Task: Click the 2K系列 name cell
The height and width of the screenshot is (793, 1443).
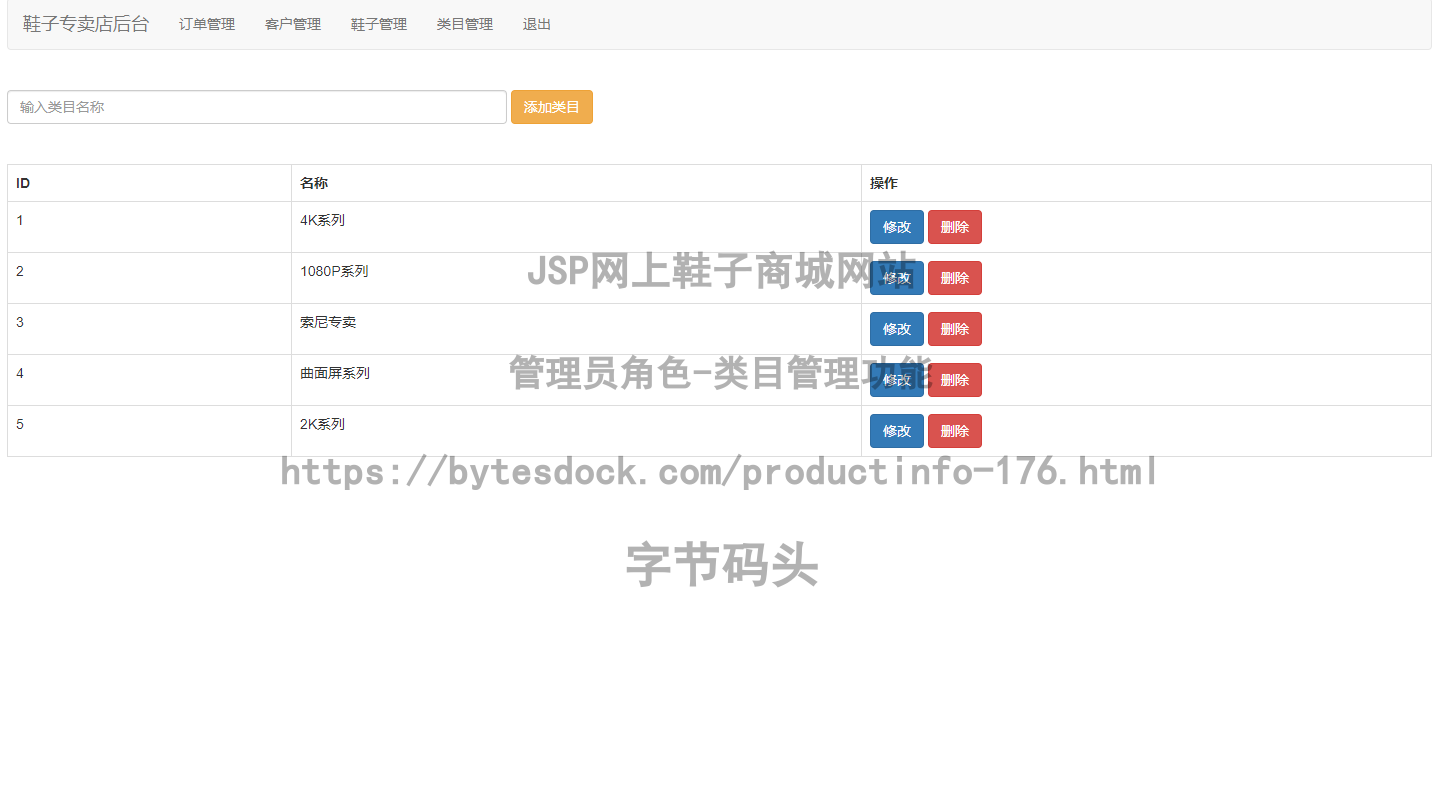Action: 576,431
